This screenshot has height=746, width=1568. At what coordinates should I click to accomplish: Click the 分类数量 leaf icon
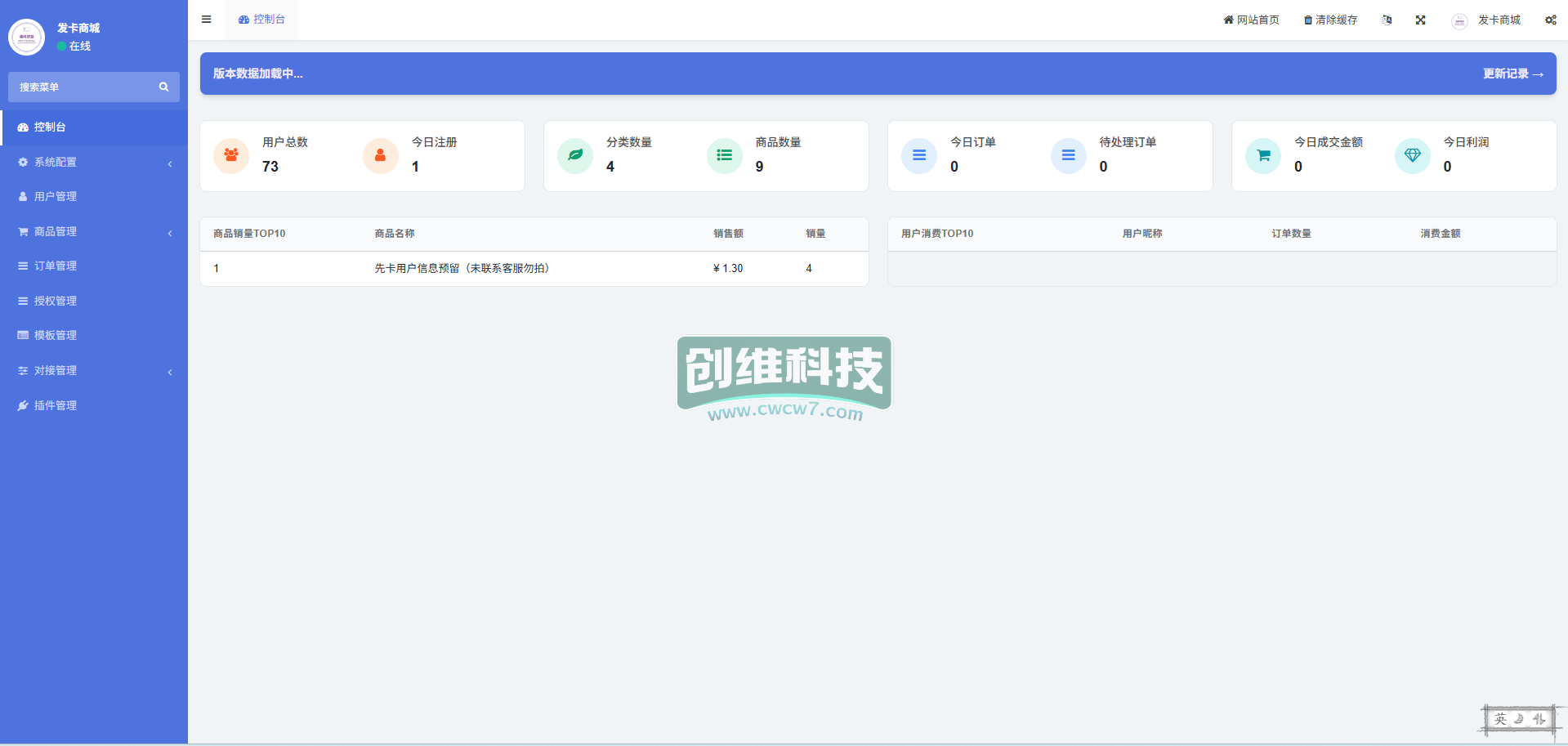pyautogui.click(x=575, y=155)
